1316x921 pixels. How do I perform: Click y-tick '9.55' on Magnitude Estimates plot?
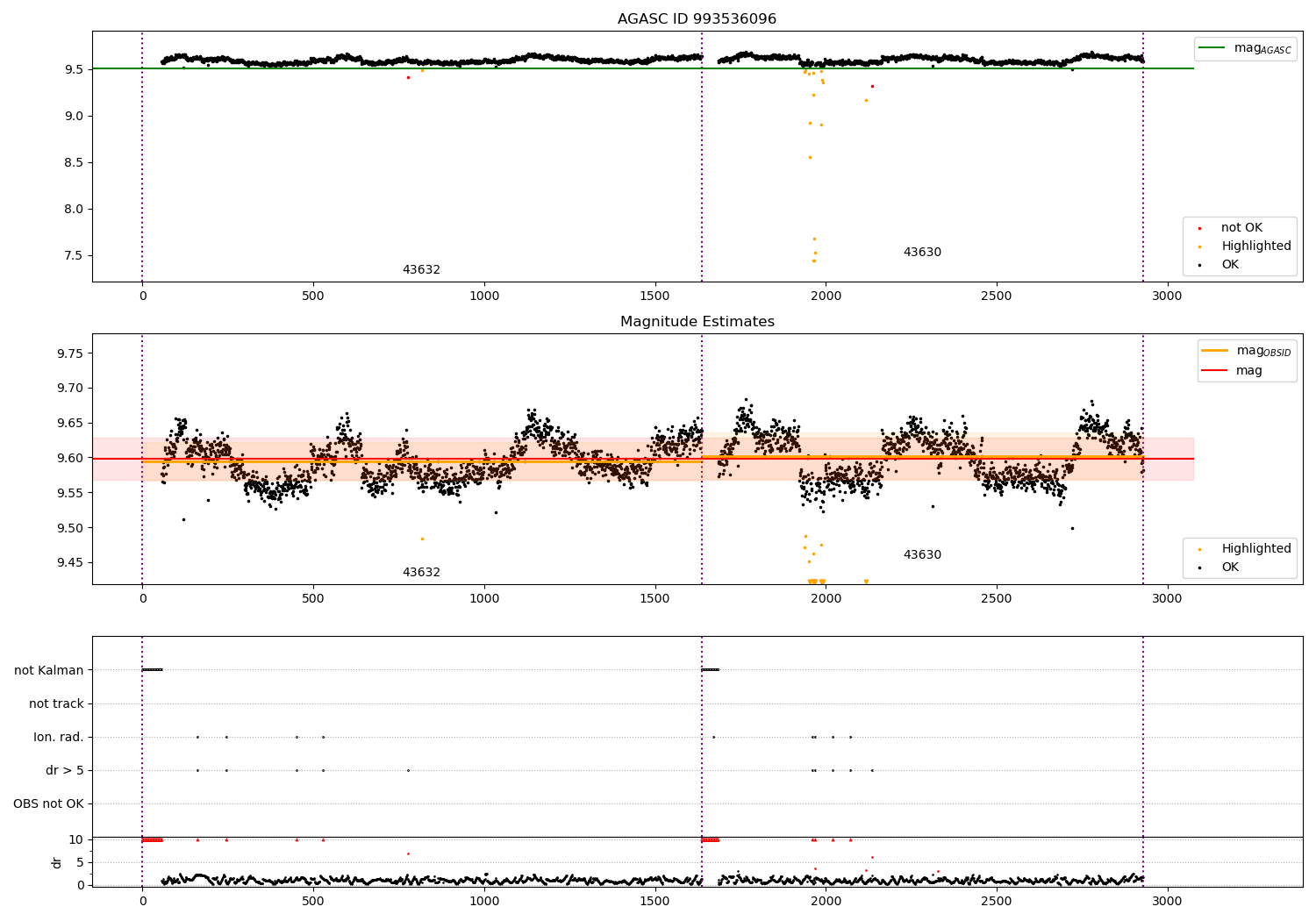point(70,493)
